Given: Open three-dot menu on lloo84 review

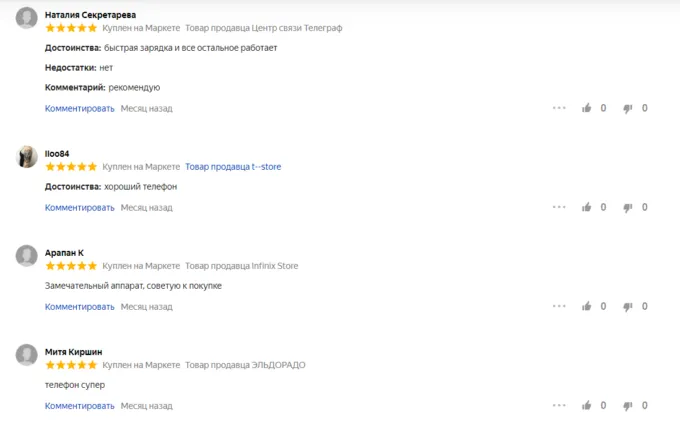Looking at the screenshot, I should tap(559, 207).
